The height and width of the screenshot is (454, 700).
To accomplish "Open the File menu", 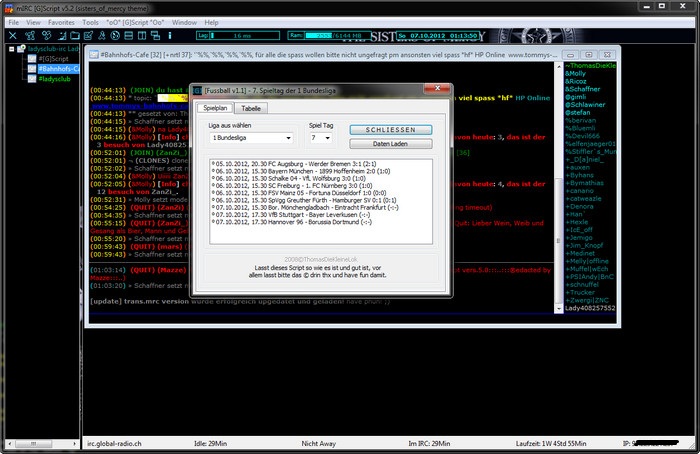I will pyautogui.click(x=14, y=22).
